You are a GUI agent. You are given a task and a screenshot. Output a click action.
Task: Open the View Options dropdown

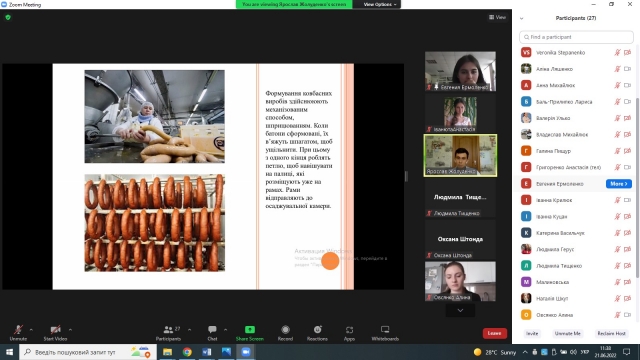click(380, 4)
